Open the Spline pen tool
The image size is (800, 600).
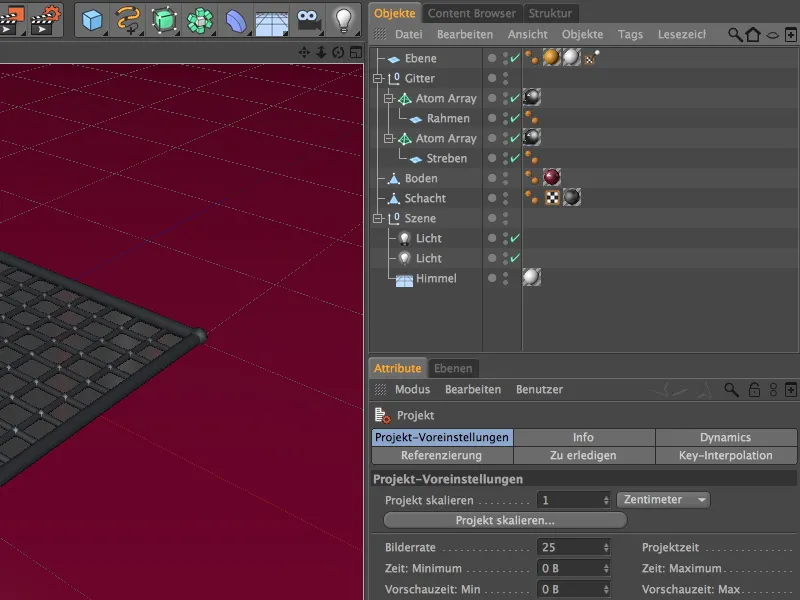pyautogui.click(x=128, y=20)
